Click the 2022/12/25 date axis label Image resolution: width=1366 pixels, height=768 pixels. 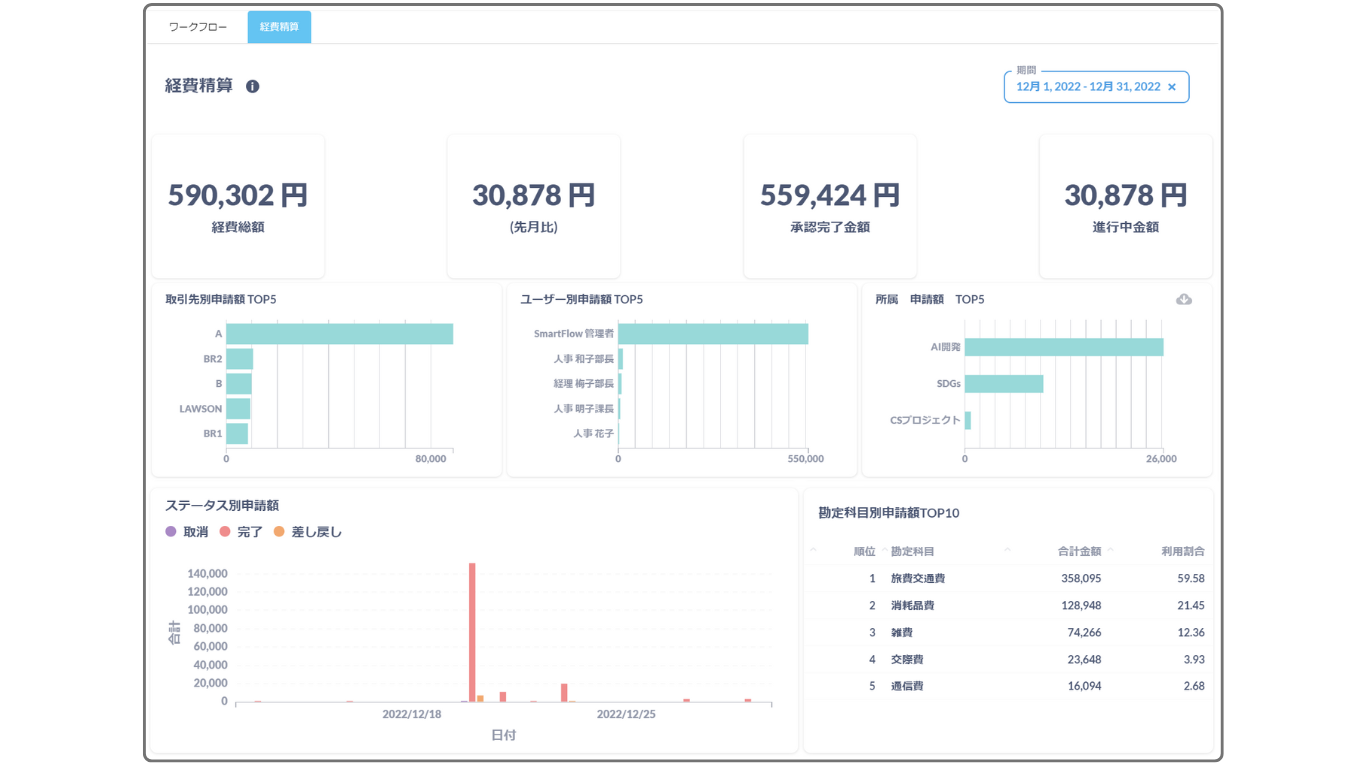(626, 714)
